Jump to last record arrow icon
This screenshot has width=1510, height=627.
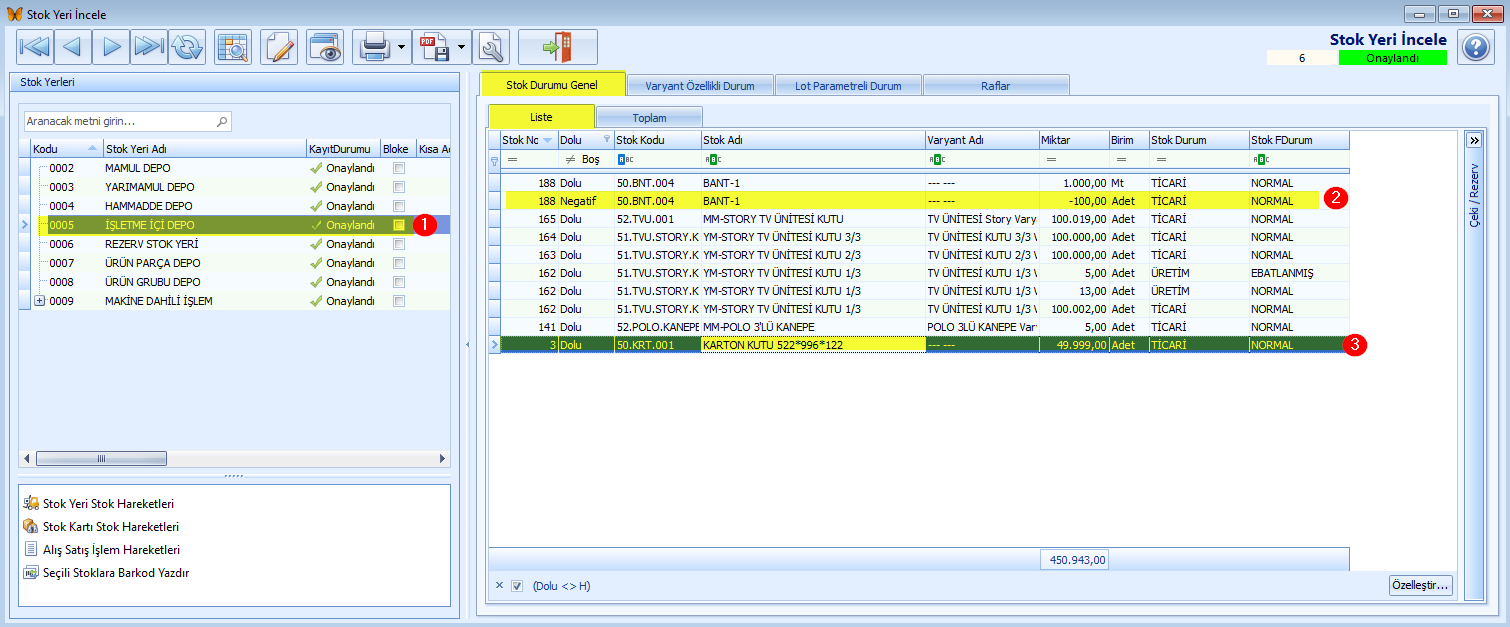coord(149,47)
